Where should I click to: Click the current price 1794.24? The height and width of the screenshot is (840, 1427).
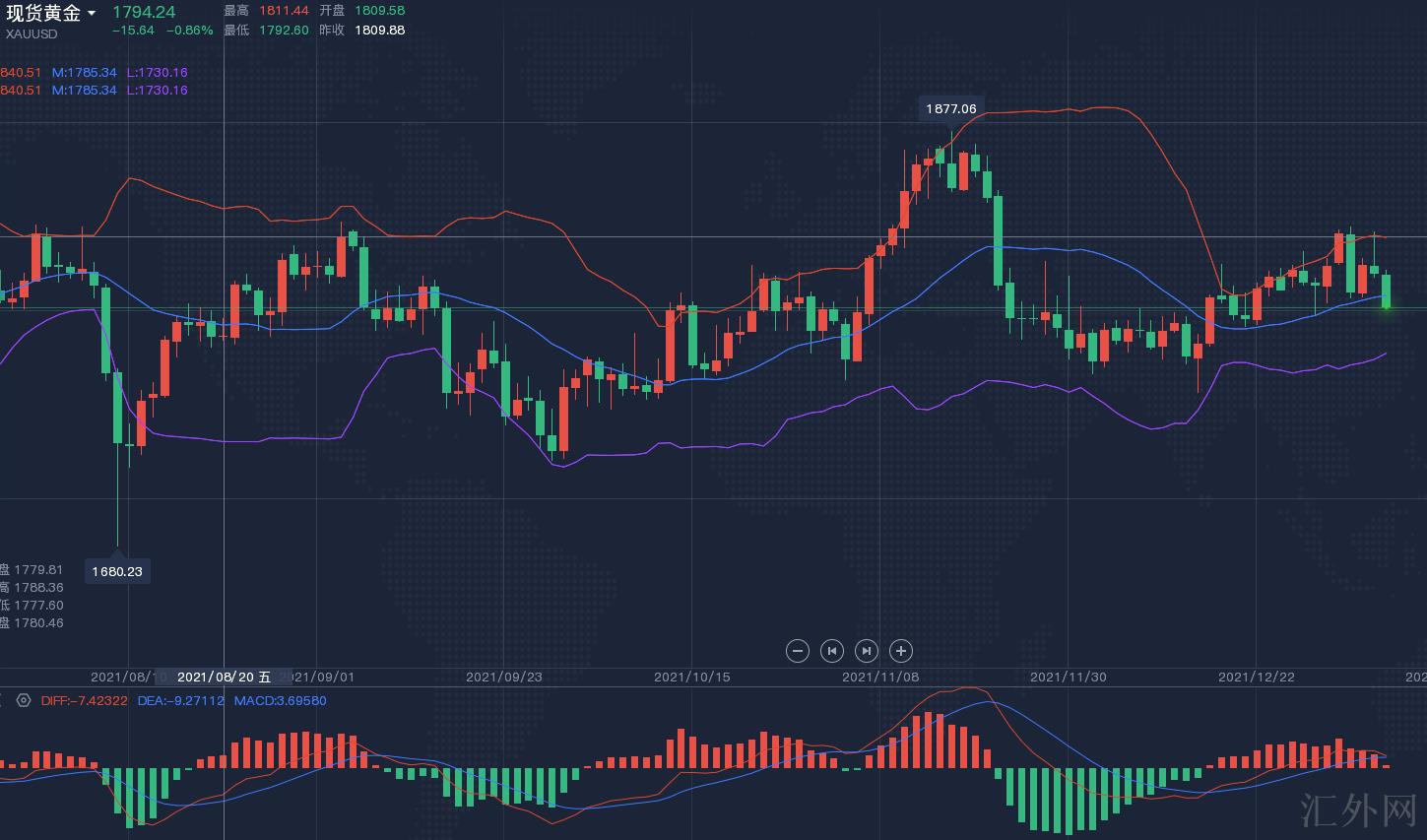pos(144,12)
